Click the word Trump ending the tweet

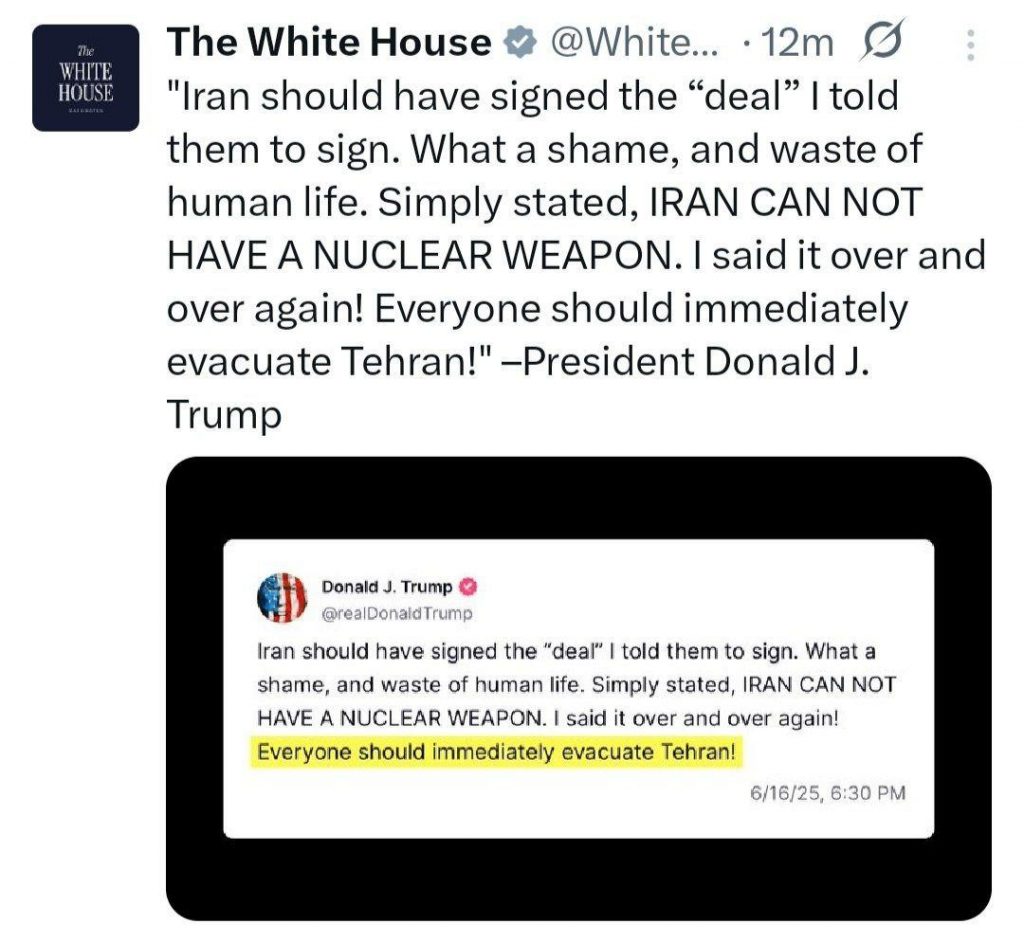(x=224, y=415)
